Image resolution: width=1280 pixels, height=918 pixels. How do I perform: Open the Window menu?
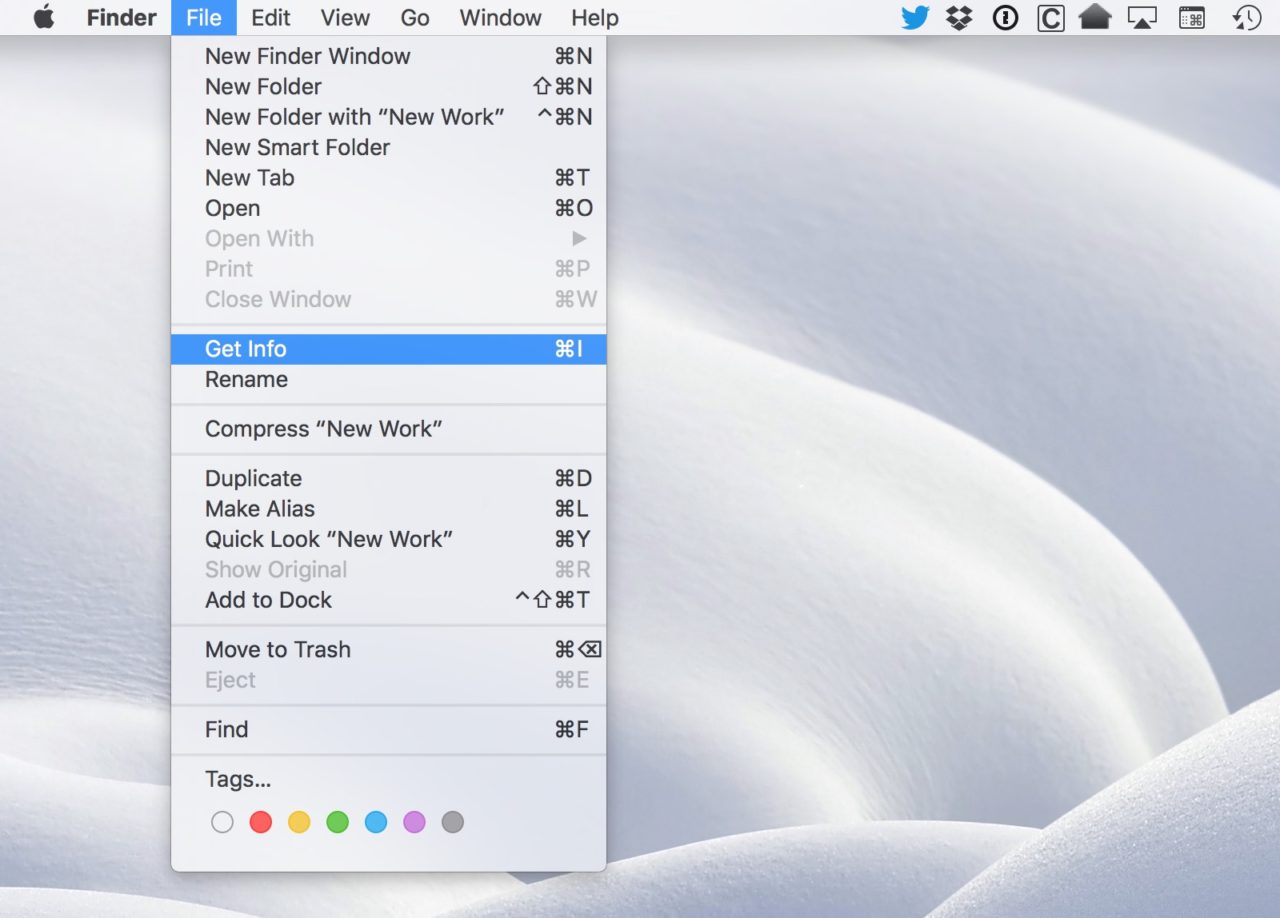[x=500, y=17]
